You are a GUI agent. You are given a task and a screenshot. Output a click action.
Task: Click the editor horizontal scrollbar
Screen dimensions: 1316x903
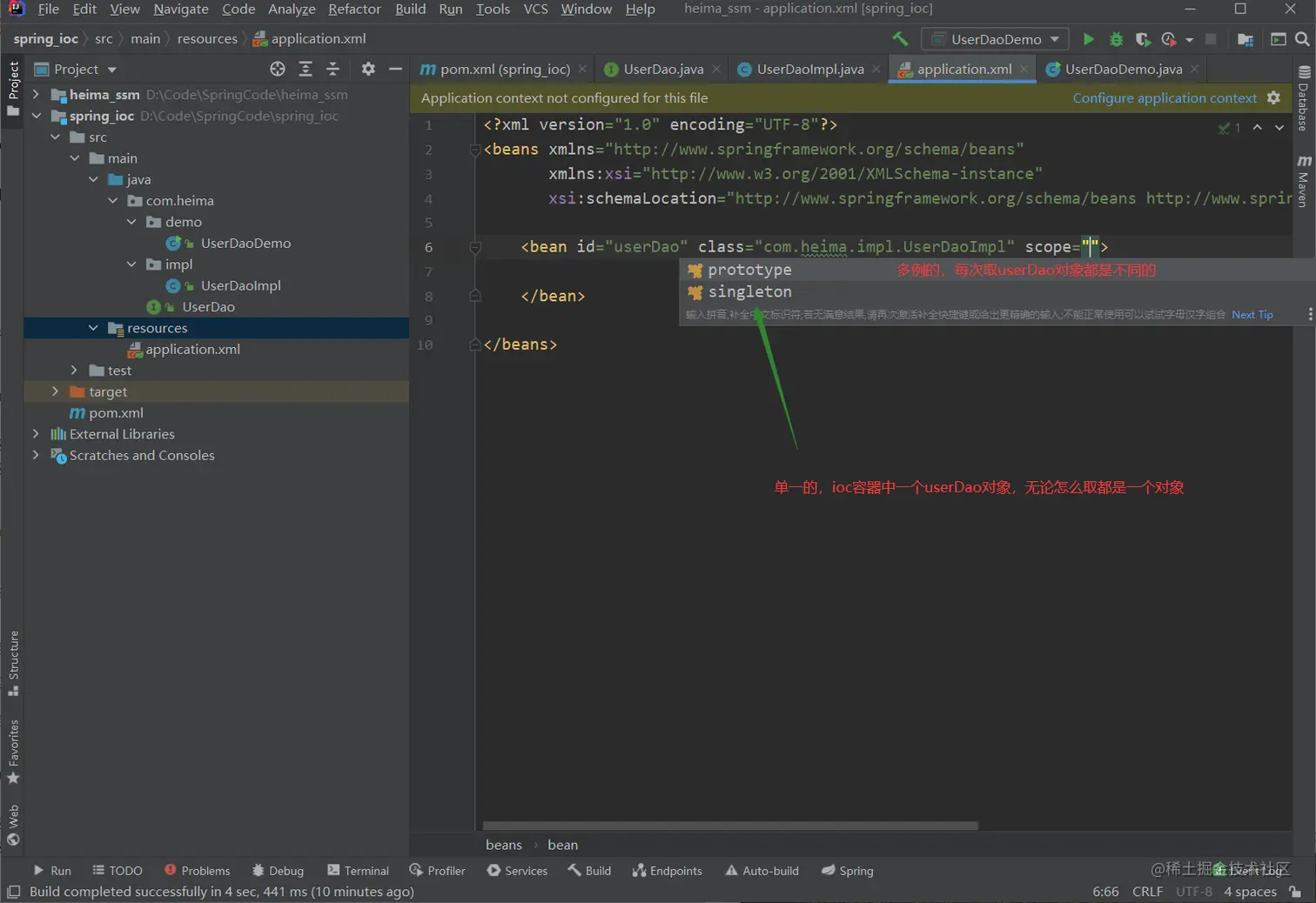[730, 826]
